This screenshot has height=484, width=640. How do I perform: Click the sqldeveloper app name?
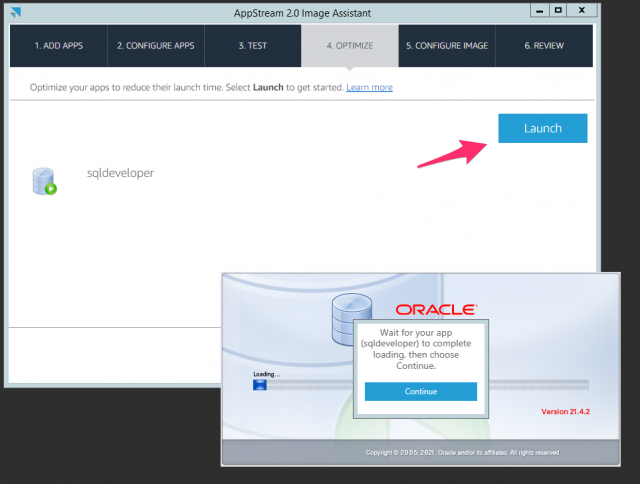pyautogui.click(x=120, y=173)
